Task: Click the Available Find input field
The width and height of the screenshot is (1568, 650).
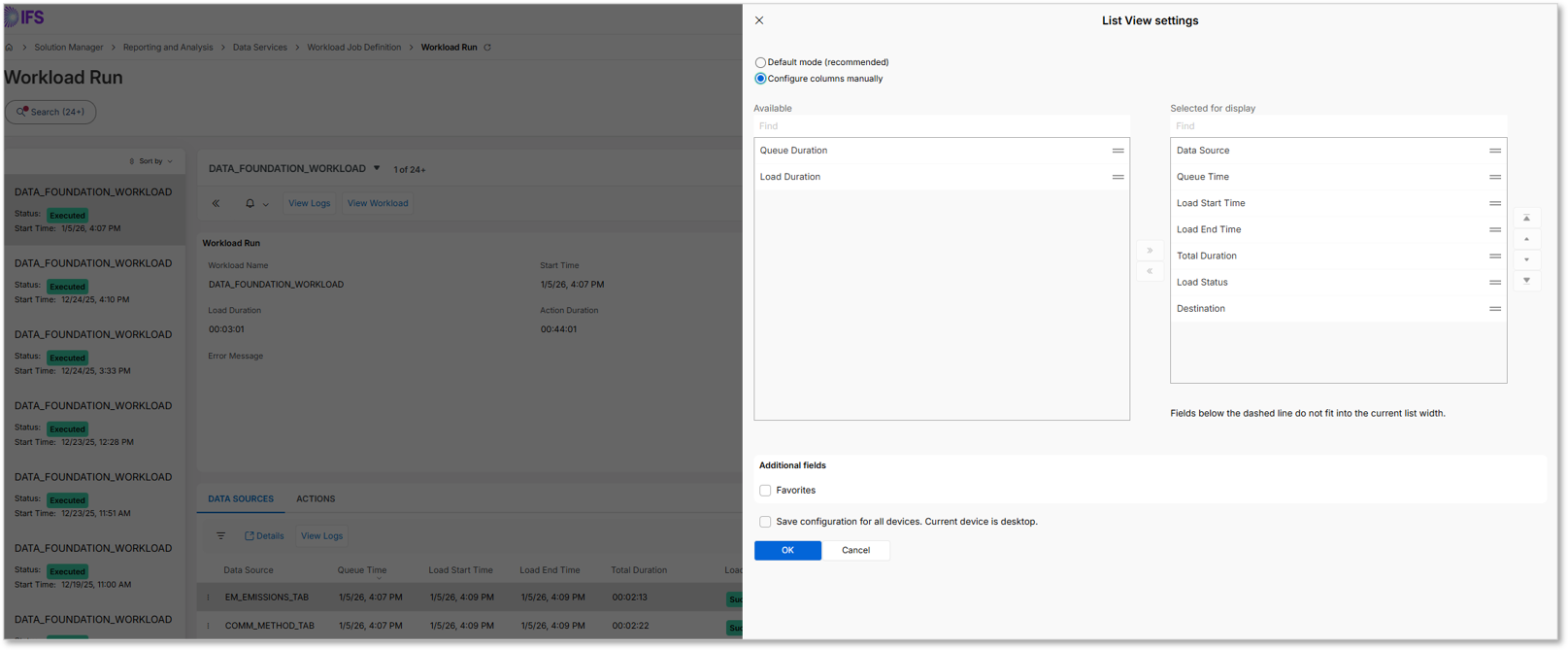Action: point(941,126)
